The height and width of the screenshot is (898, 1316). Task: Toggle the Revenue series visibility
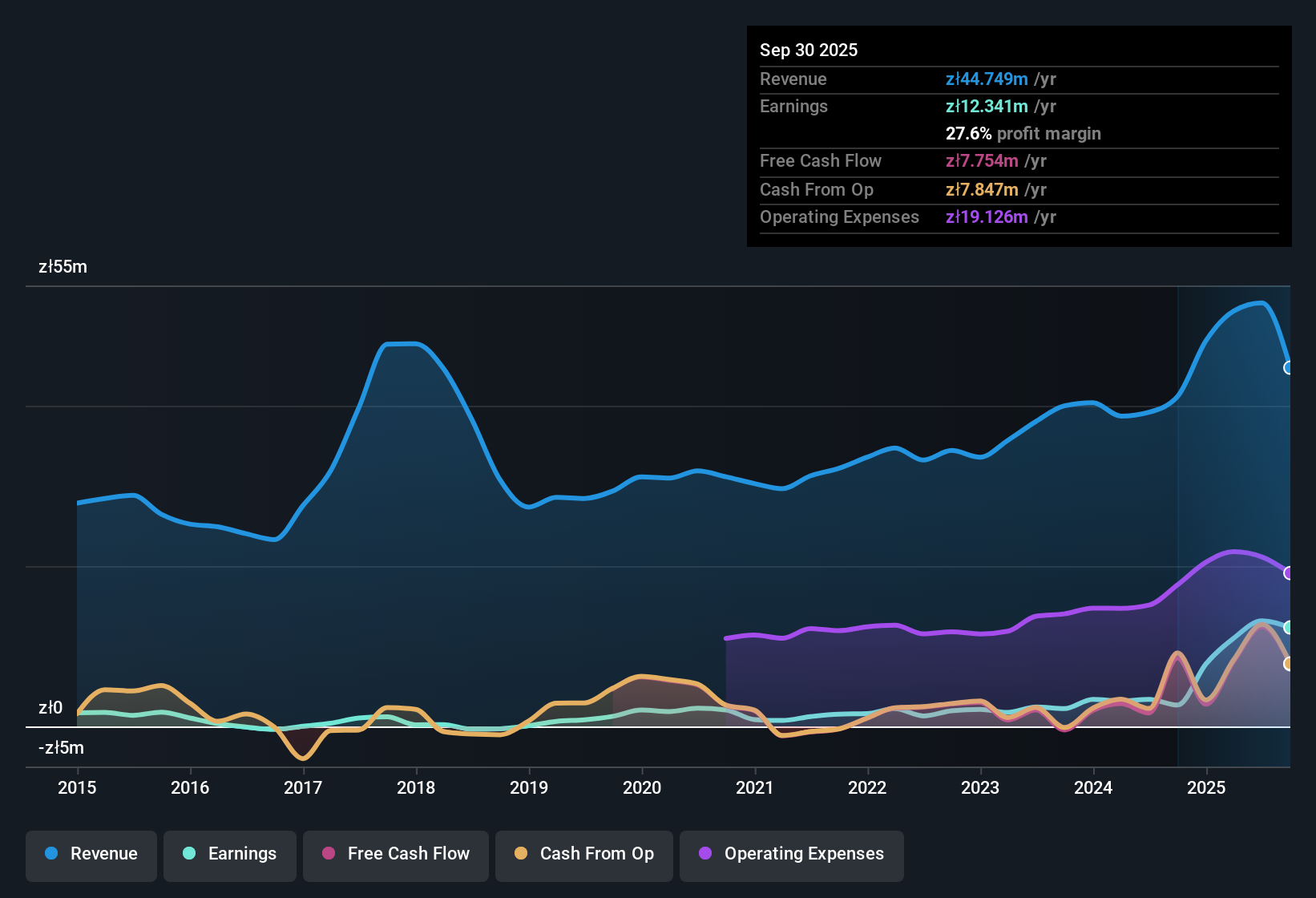pyautogui.click(x=91, y=854)
